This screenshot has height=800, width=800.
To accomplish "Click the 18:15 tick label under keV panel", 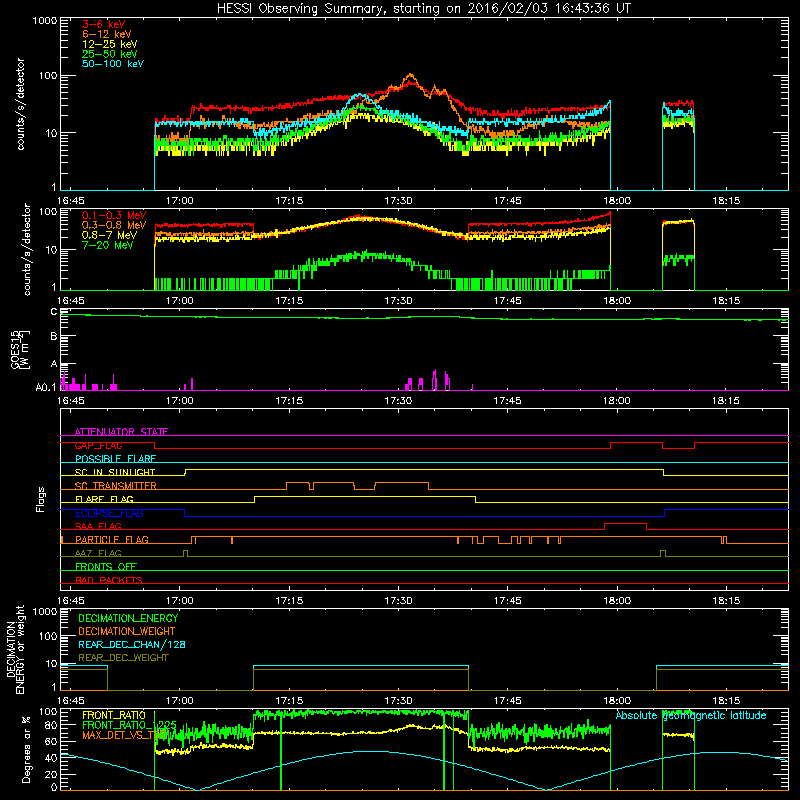I will [x=726, y=201].
